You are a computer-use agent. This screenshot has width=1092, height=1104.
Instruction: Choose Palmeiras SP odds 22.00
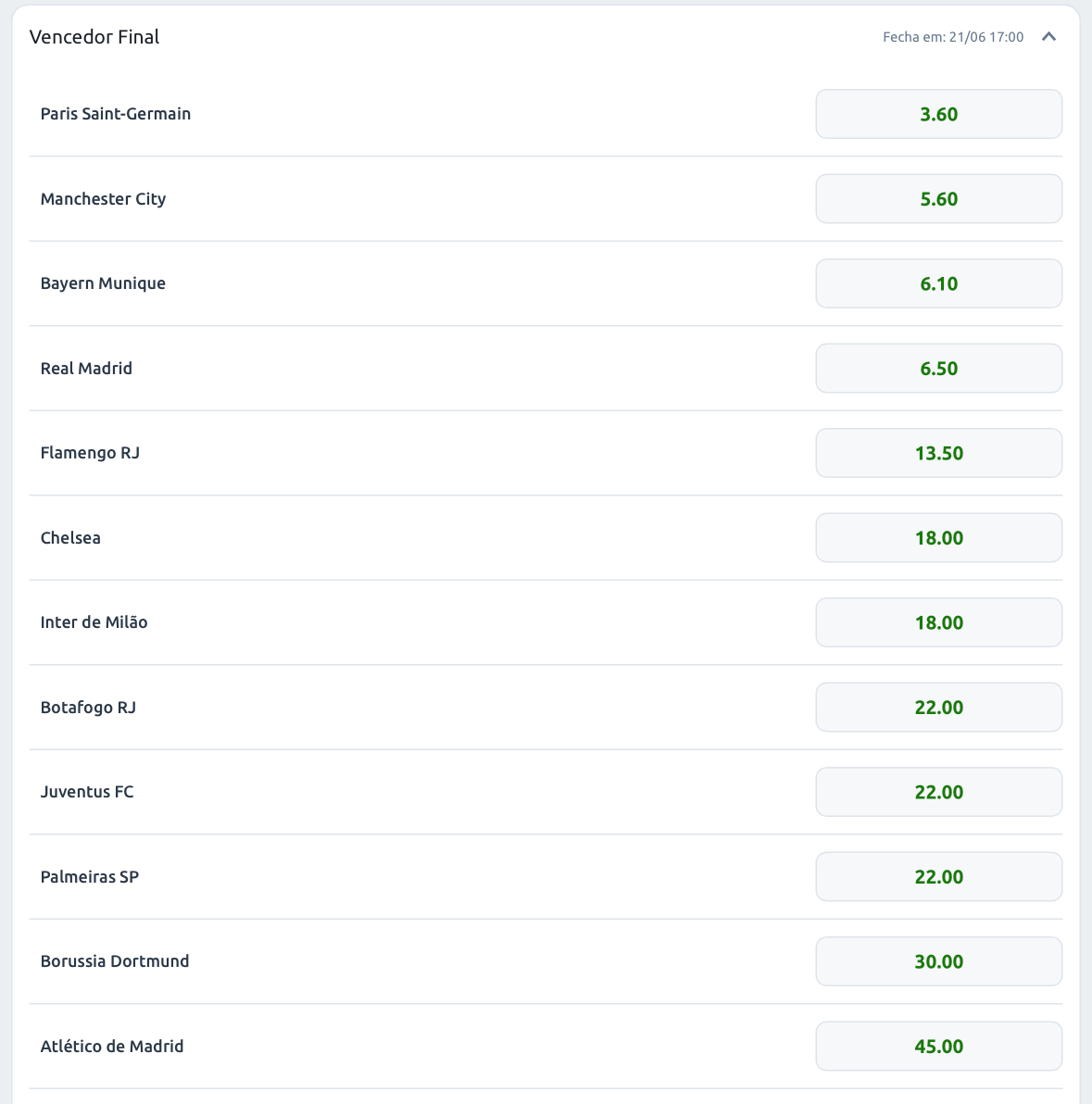938,876
